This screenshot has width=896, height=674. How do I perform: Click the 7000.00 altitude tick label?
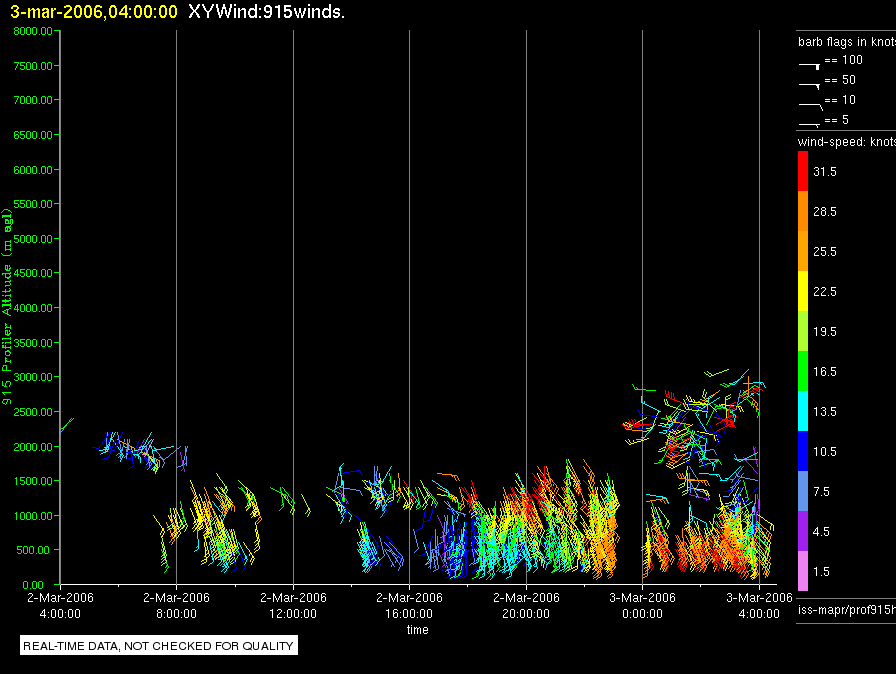coord(33,100)
